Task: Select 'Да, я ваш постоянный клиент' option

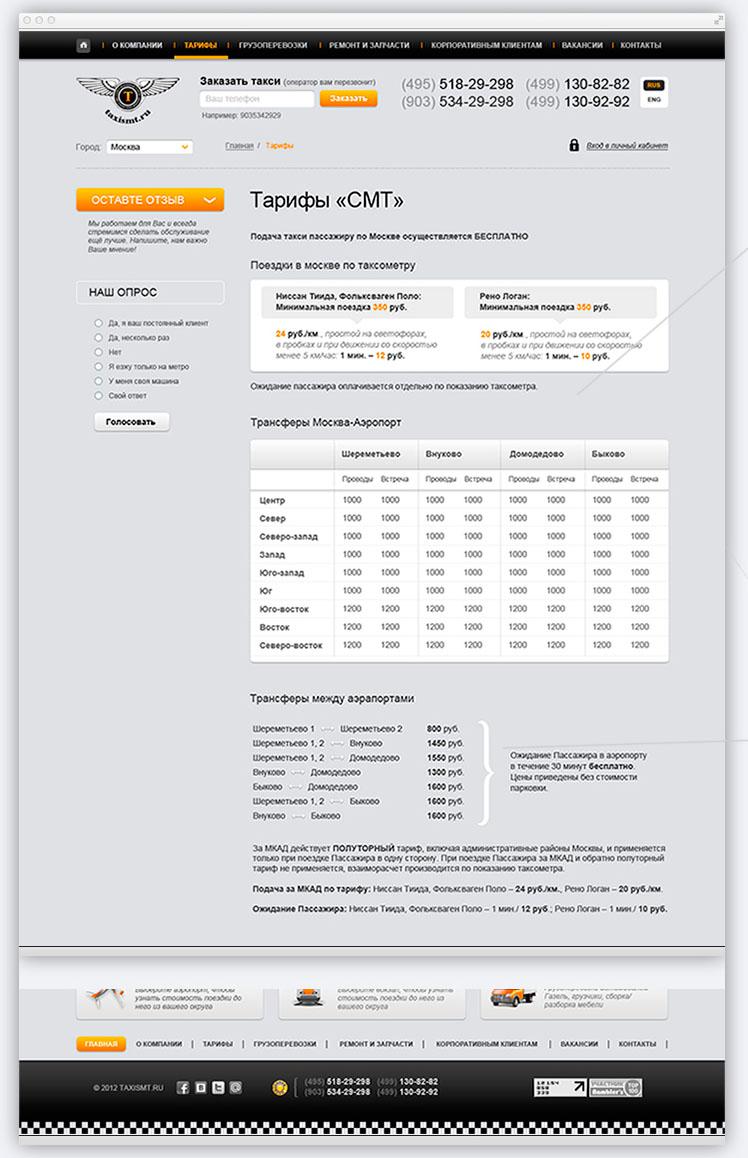Action: pos(98,323)
